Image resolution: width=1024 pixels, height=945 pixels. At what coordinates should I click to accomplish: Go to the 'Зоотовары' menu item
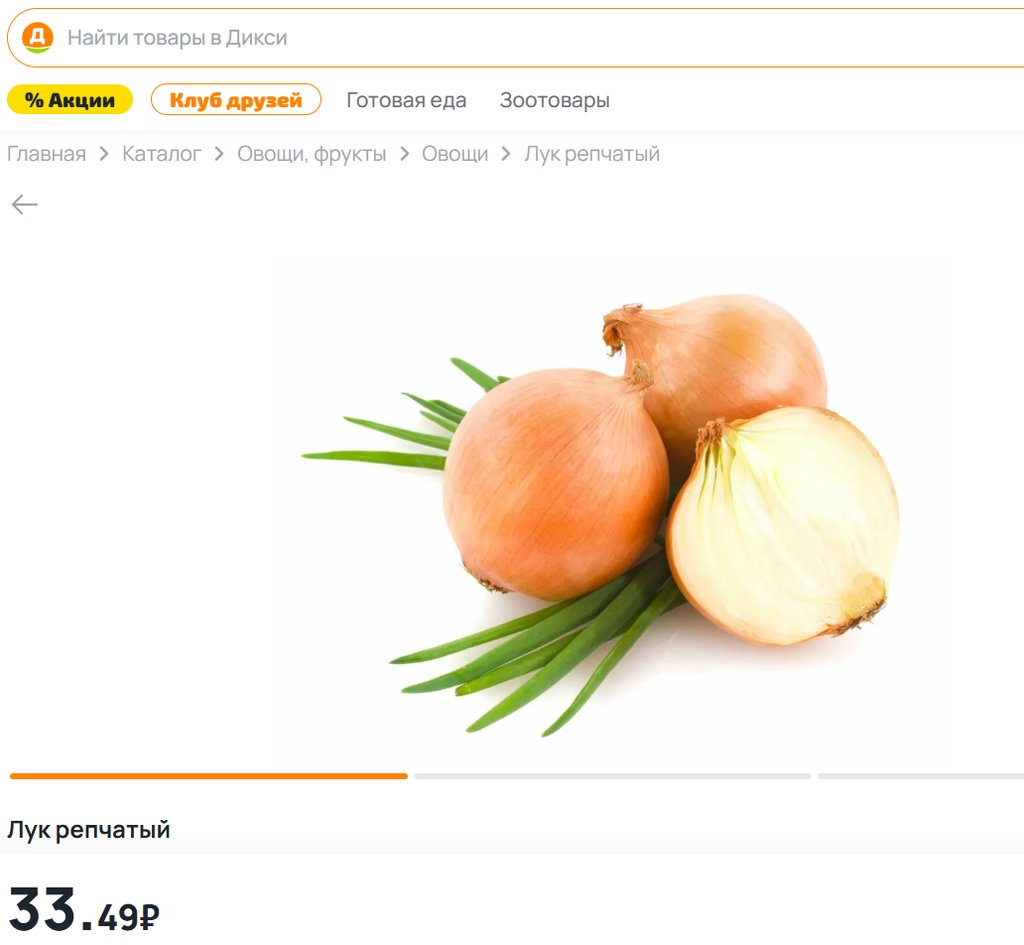click(554, 100)
